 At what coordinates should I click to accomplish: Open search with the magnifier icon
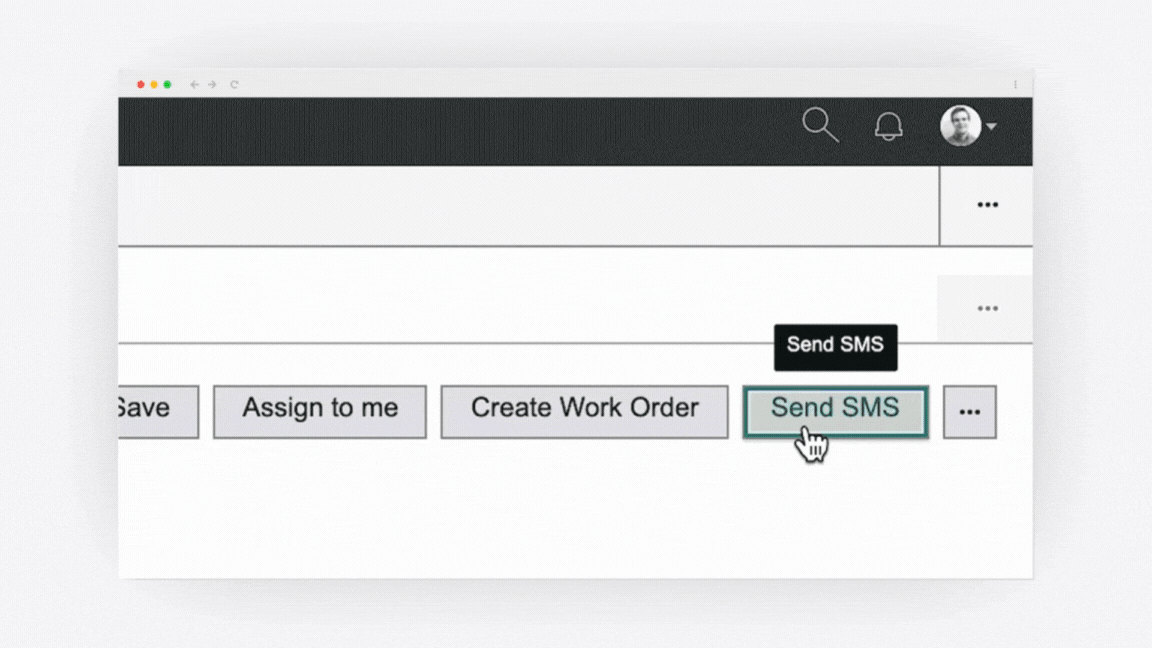tap(820, 125)
